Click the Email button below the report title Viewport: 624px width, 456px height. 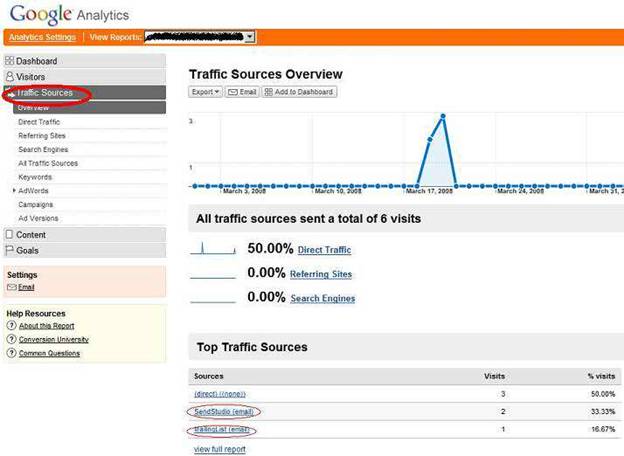point(242,92)
